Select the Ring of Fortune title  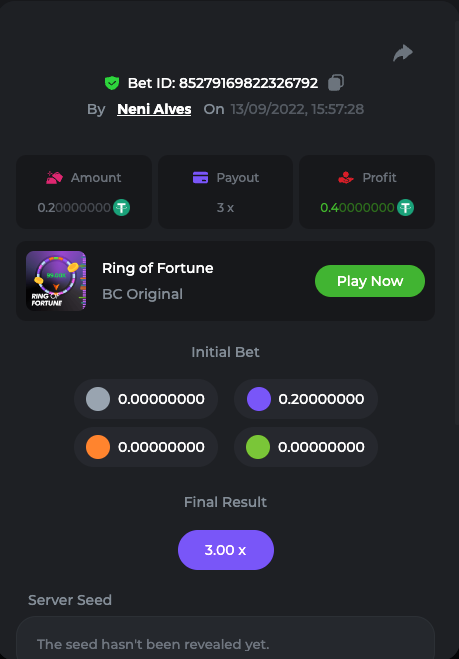(x=158, y=268)
